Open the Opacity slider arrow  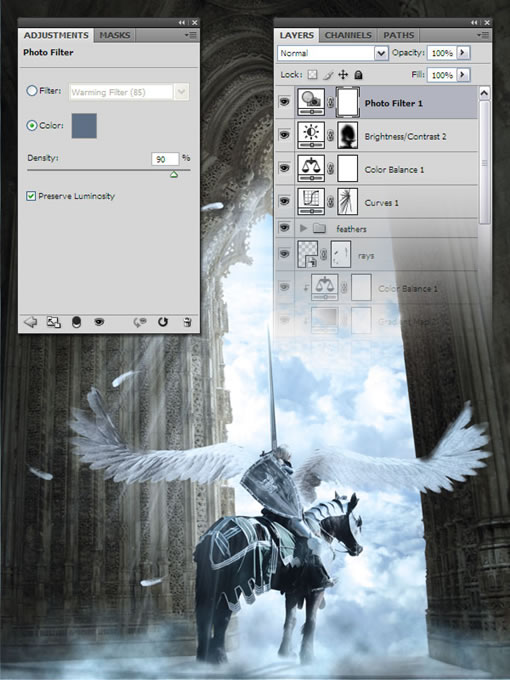pyautogui.click(x=463, y=52)
